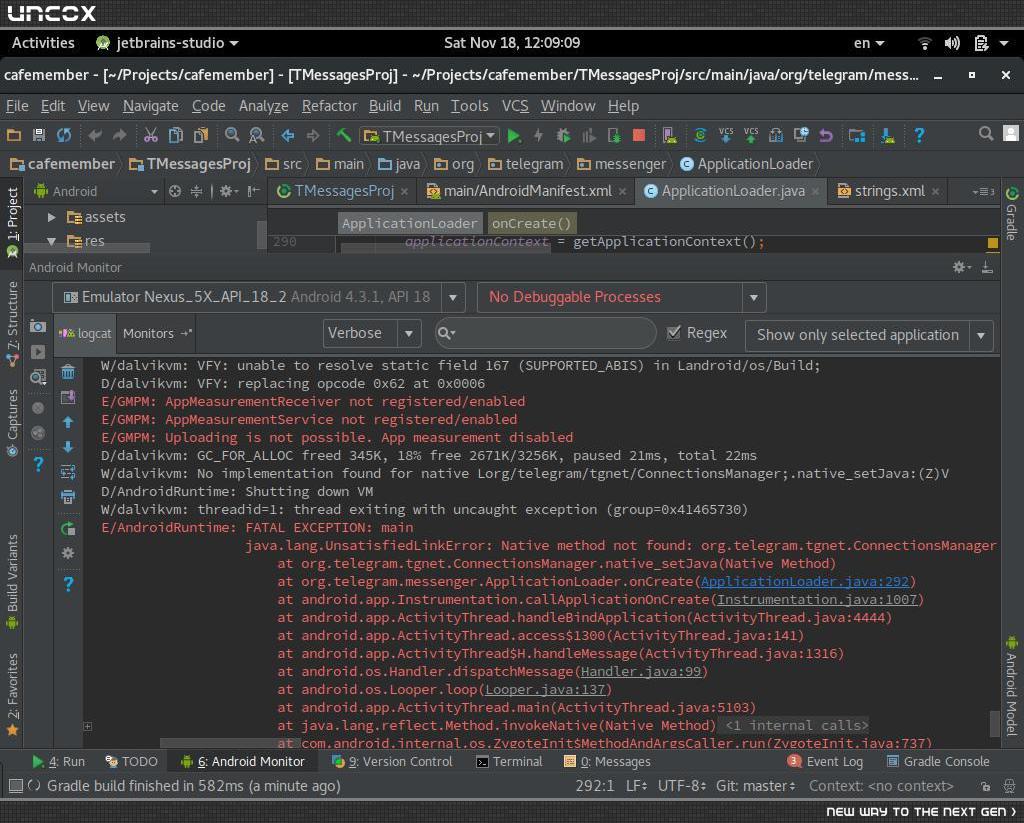This screenshot has height=823, width=1024.
Task: Collapse the res folder in tree
Action: coord(52,241)
